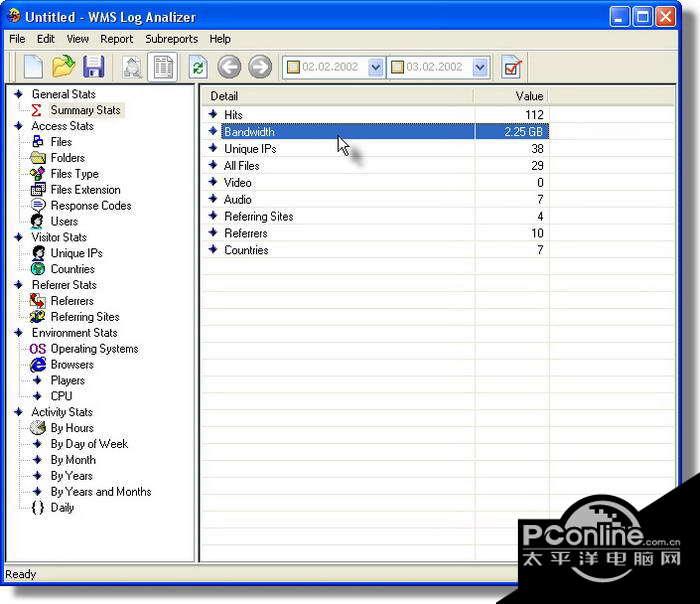
Task: Expand the Unique IPs detail row marker
Action: tap(213, 148)
